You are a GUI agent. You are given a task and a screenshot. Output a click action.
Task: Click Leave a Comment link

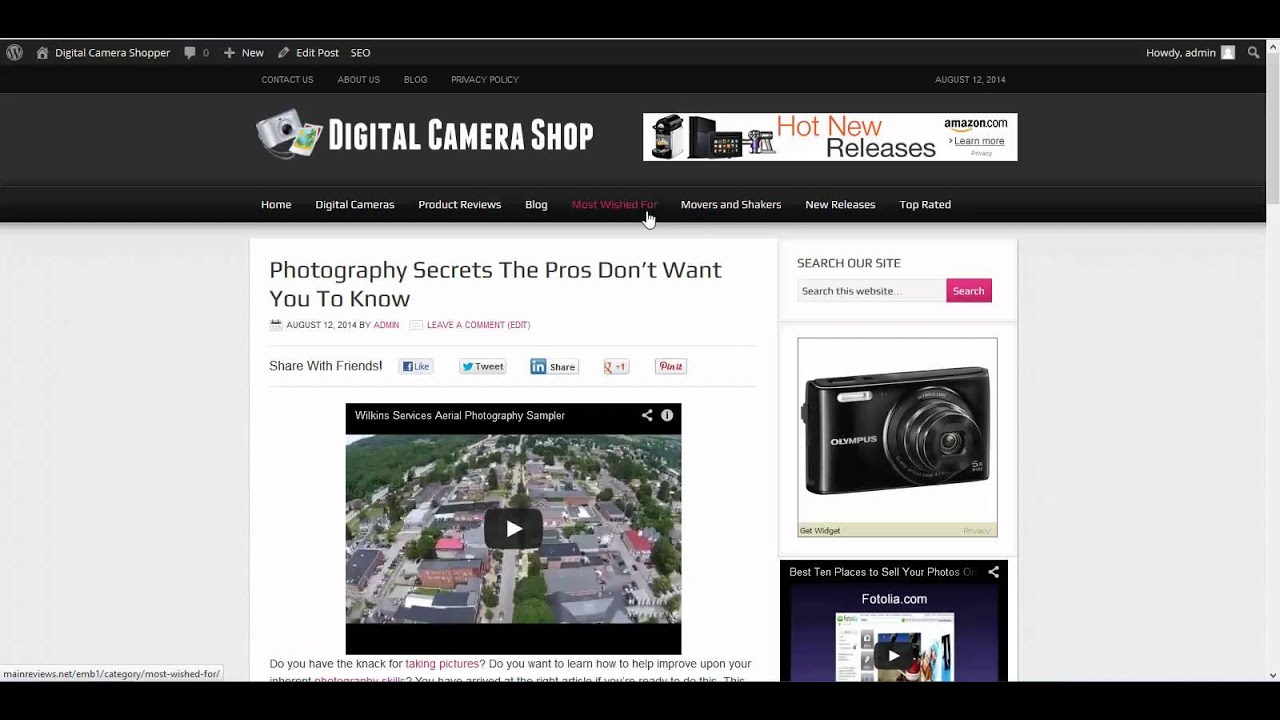[466, 325]
